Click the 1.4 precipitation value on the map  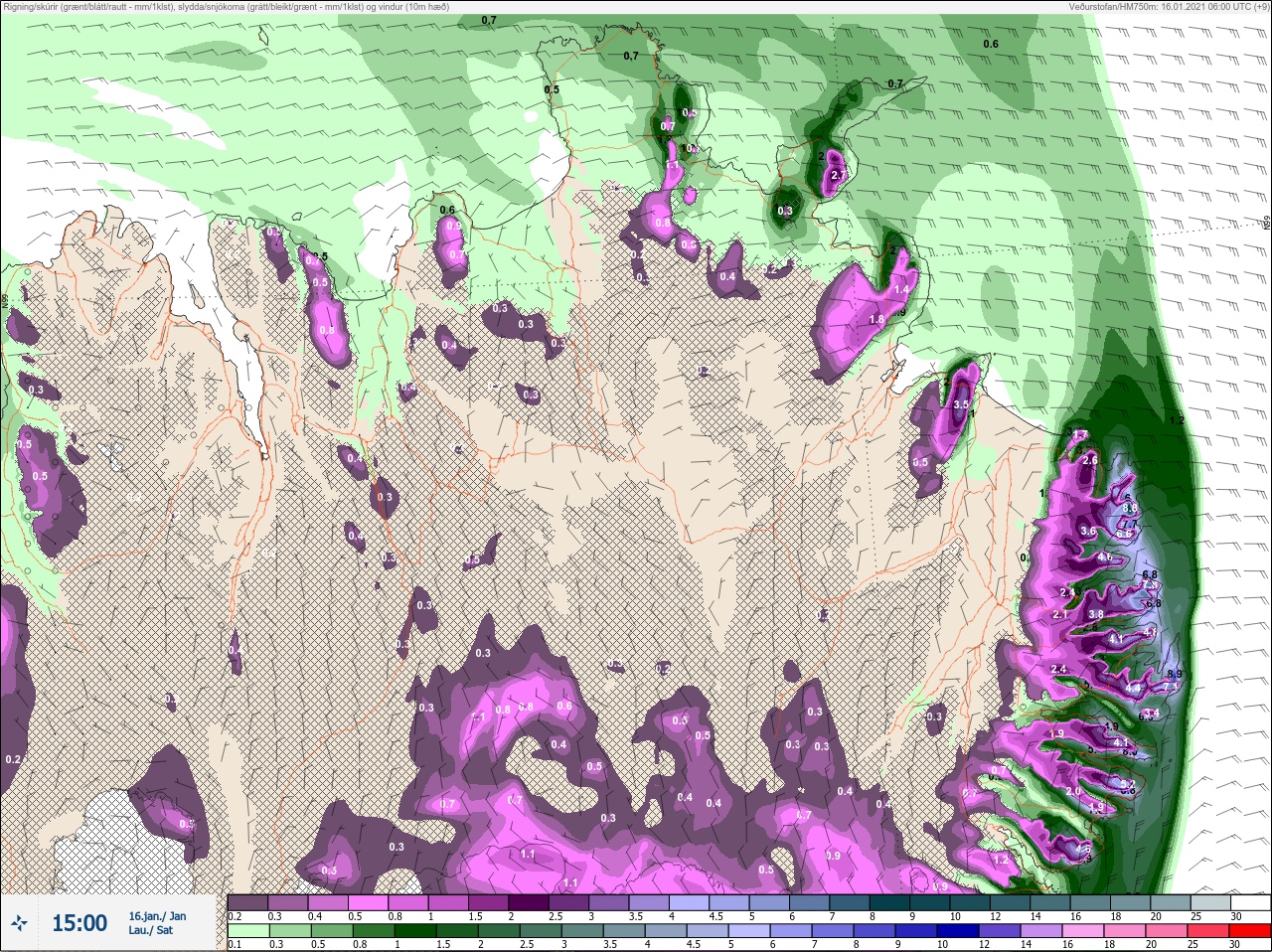[x=901, y=289]
